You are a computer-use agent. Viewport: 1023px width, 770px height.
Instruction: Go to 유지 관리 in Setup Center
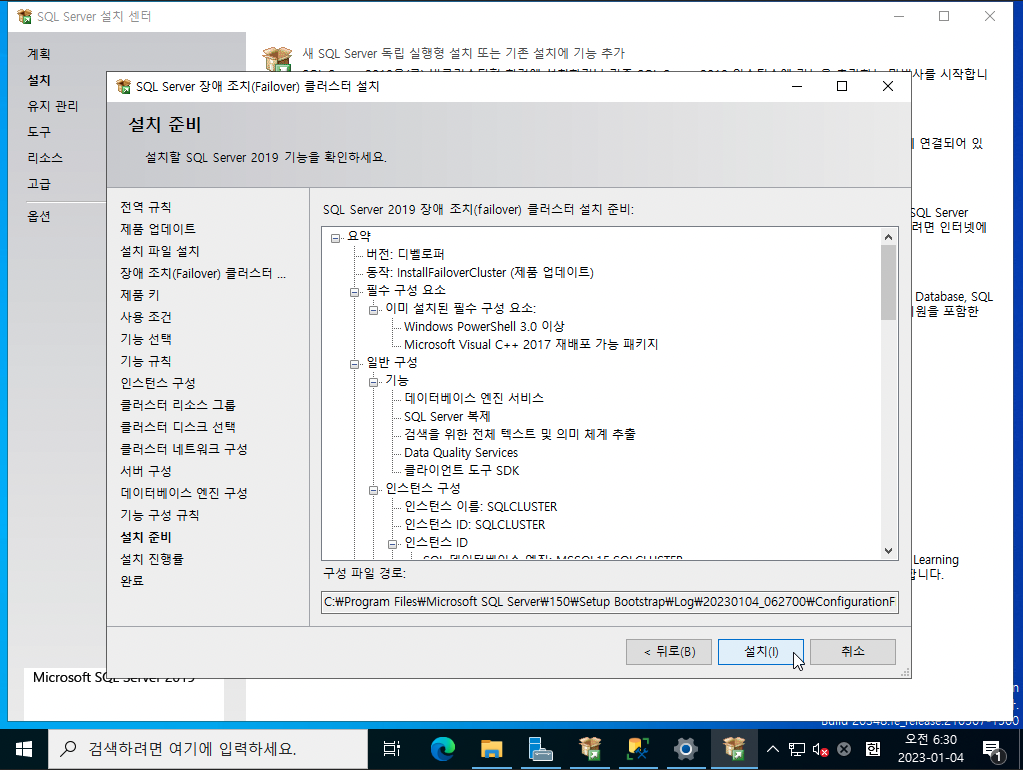(x=52, y=106)
